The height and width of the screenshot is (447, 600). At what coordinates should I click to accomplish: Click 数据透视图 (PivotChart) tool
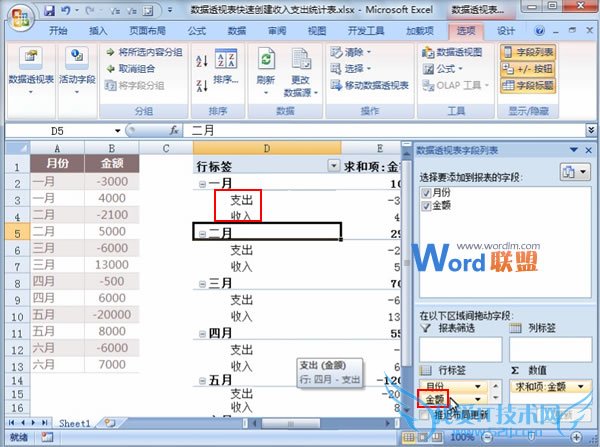[x=452, y=52]
